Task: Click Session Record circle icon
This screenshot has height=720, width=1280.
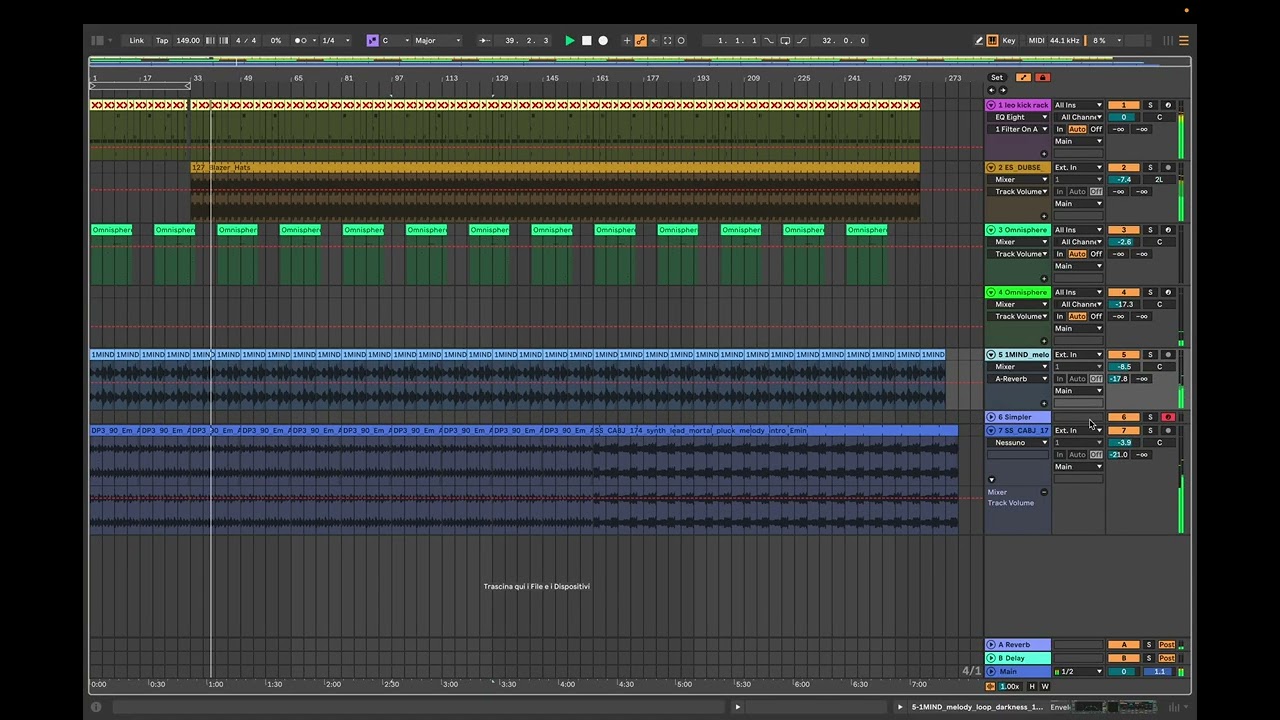Action: pos(681,40)
